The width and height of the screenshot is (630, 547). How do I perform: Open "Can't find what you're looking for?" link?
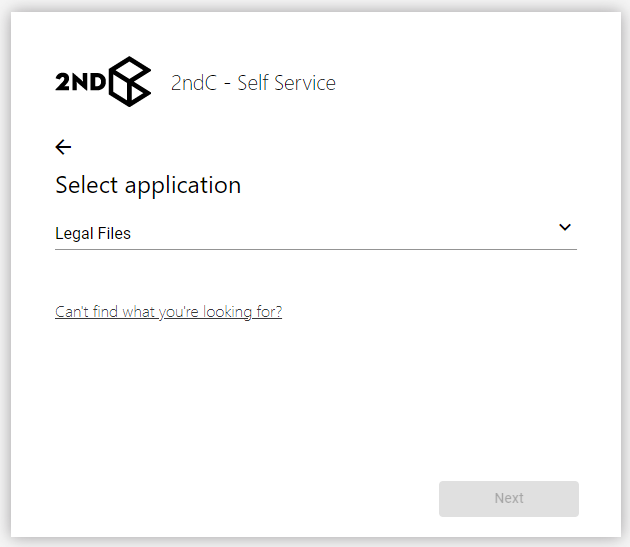point(168,312)
